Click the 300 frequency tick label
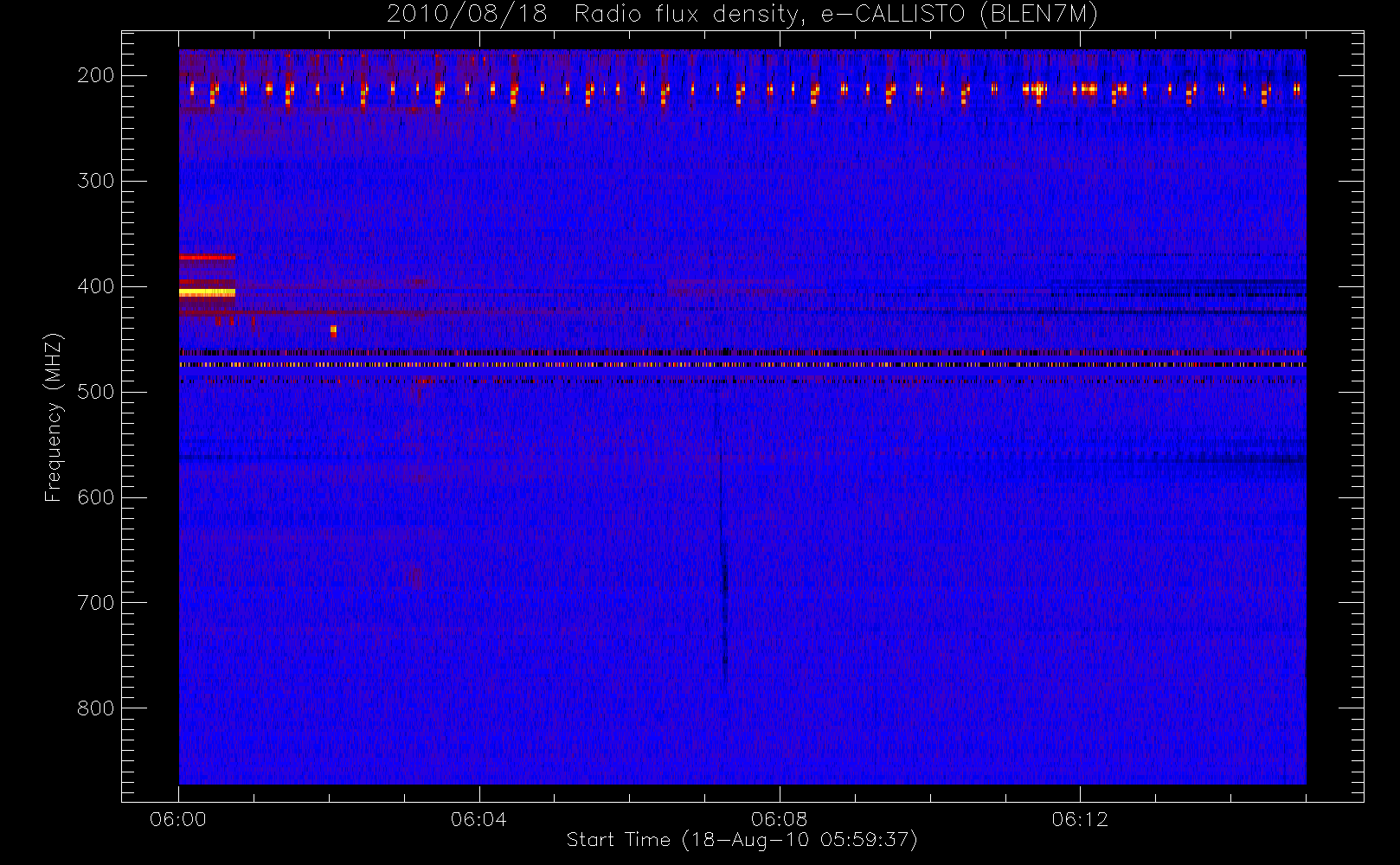This screenshot has width=1400, height=865. [x=96, y=181]
